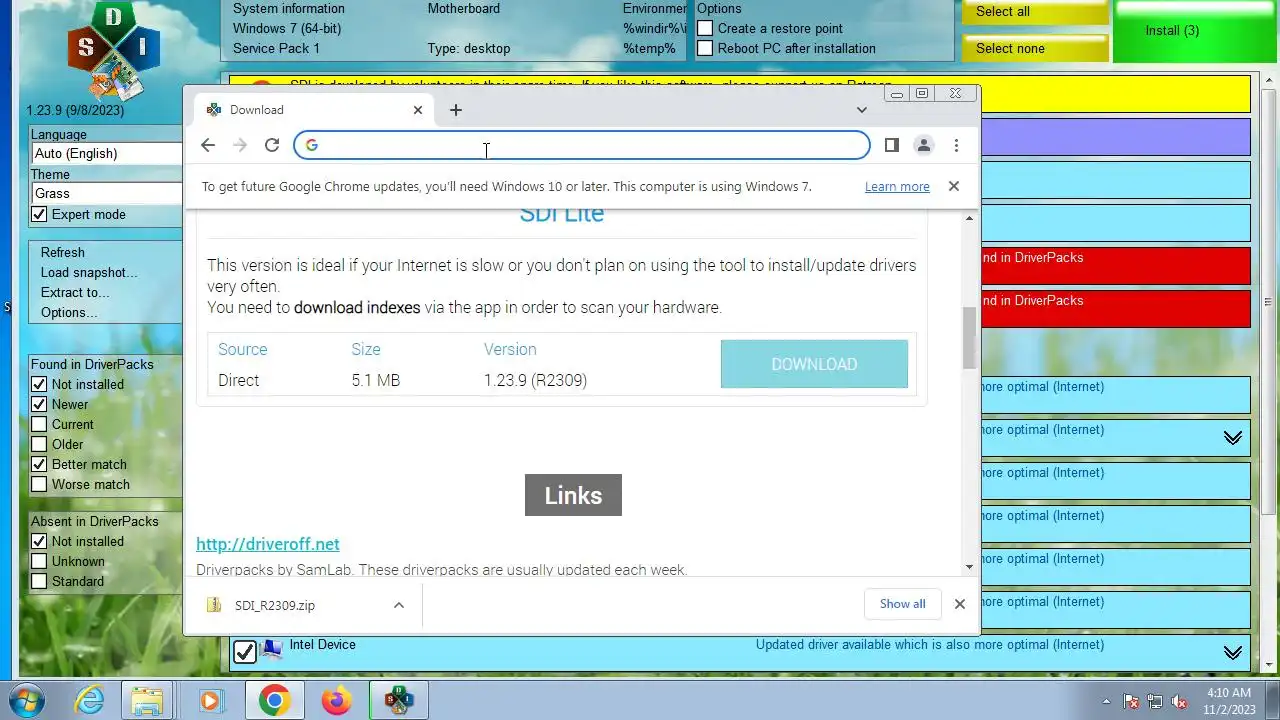Open Firefox from taskbar
This screenshot has height=720, width=1280.
click(336, 700)
